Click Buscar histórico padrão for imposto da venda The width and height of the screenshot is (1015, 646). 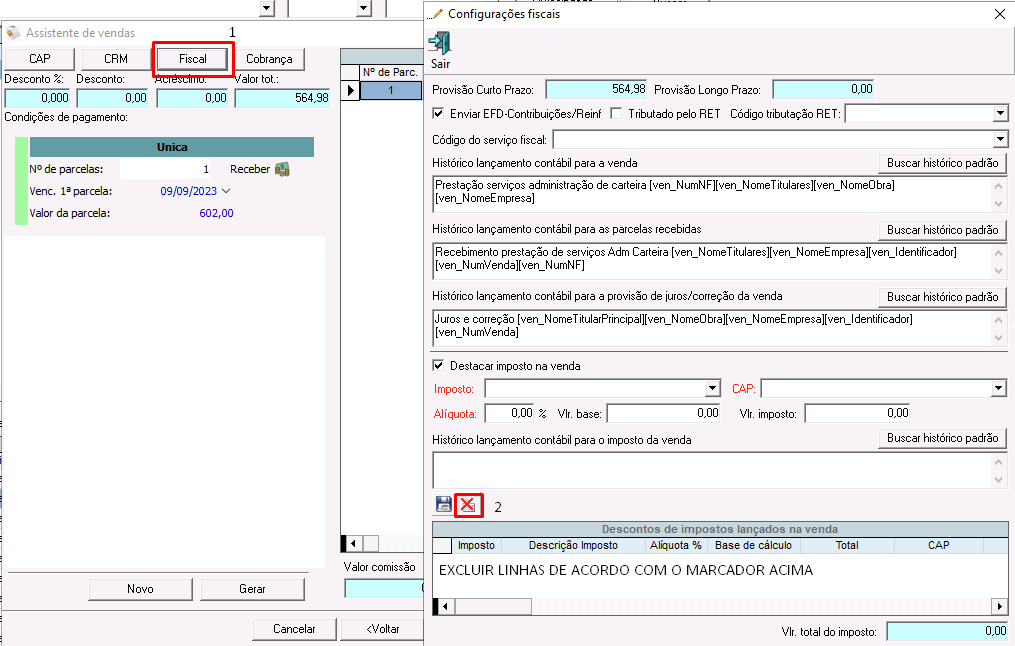[x=942, y=438]
